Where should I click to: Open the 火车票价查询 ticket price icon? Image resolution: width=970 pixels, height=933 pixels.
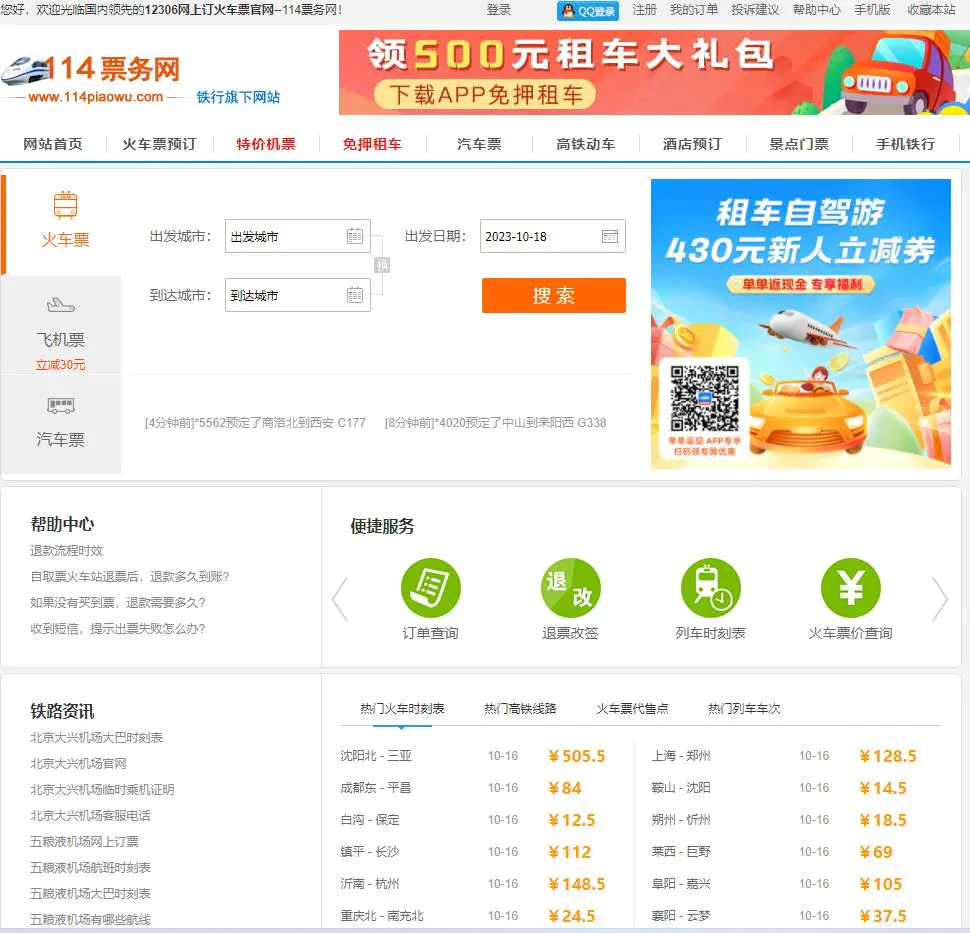point(851,588)
